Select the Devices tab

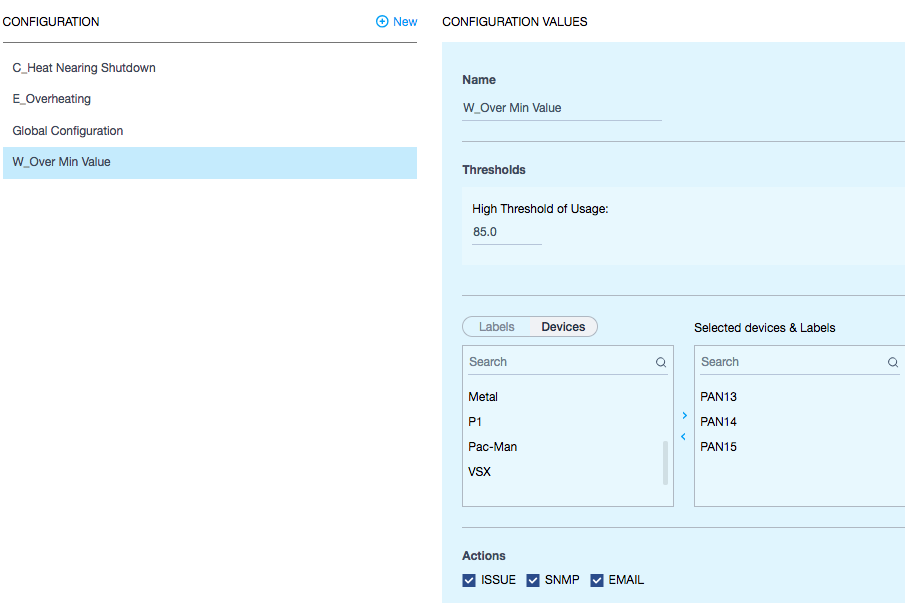(563, 327)
